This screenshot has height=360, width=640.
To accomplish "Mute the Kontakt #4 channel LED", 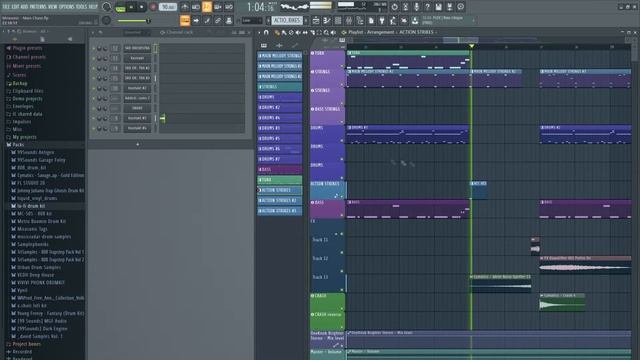I will click(x=93, y=128).
